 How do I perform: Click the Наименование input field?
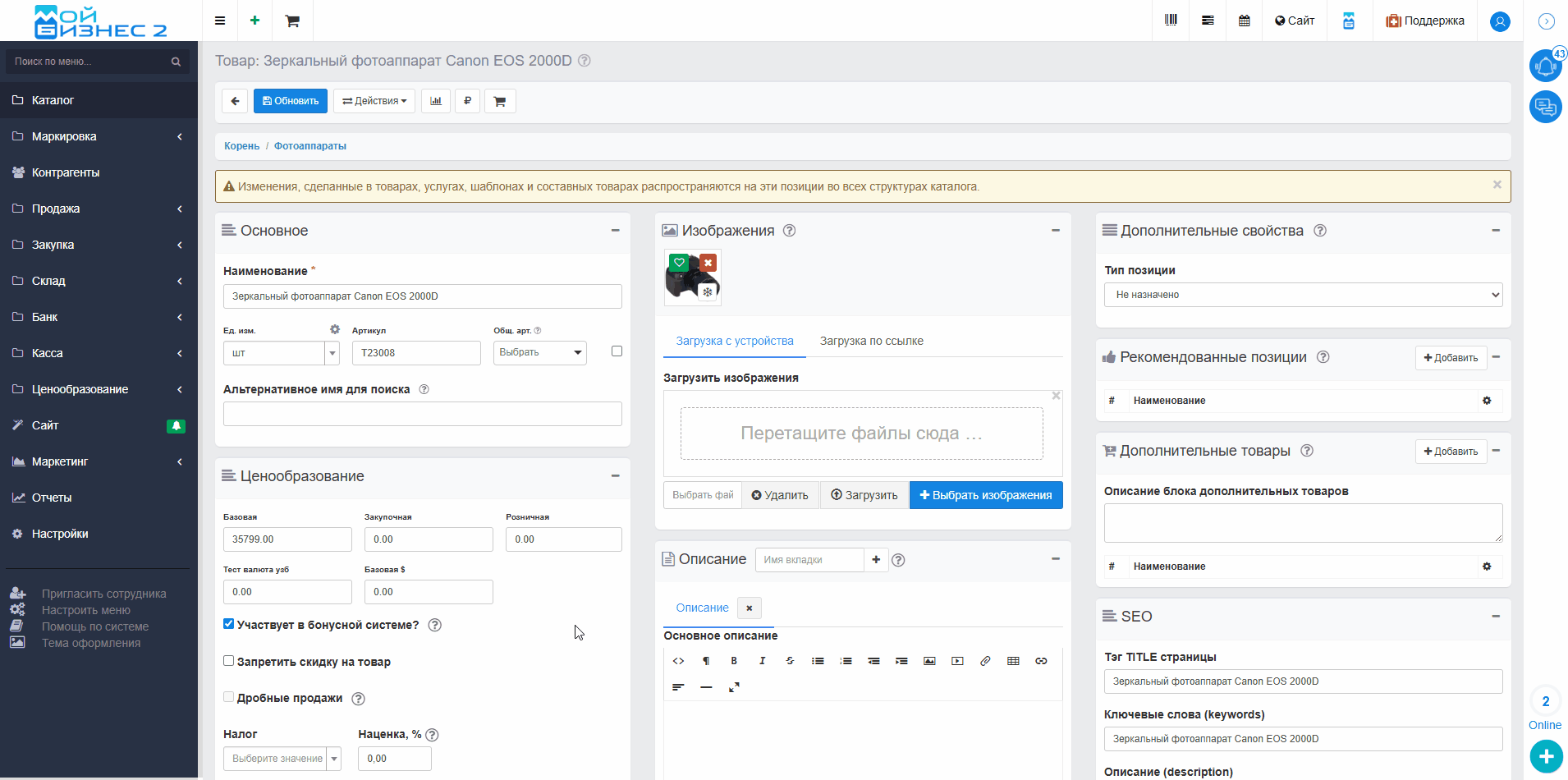[x=423, y=296]
